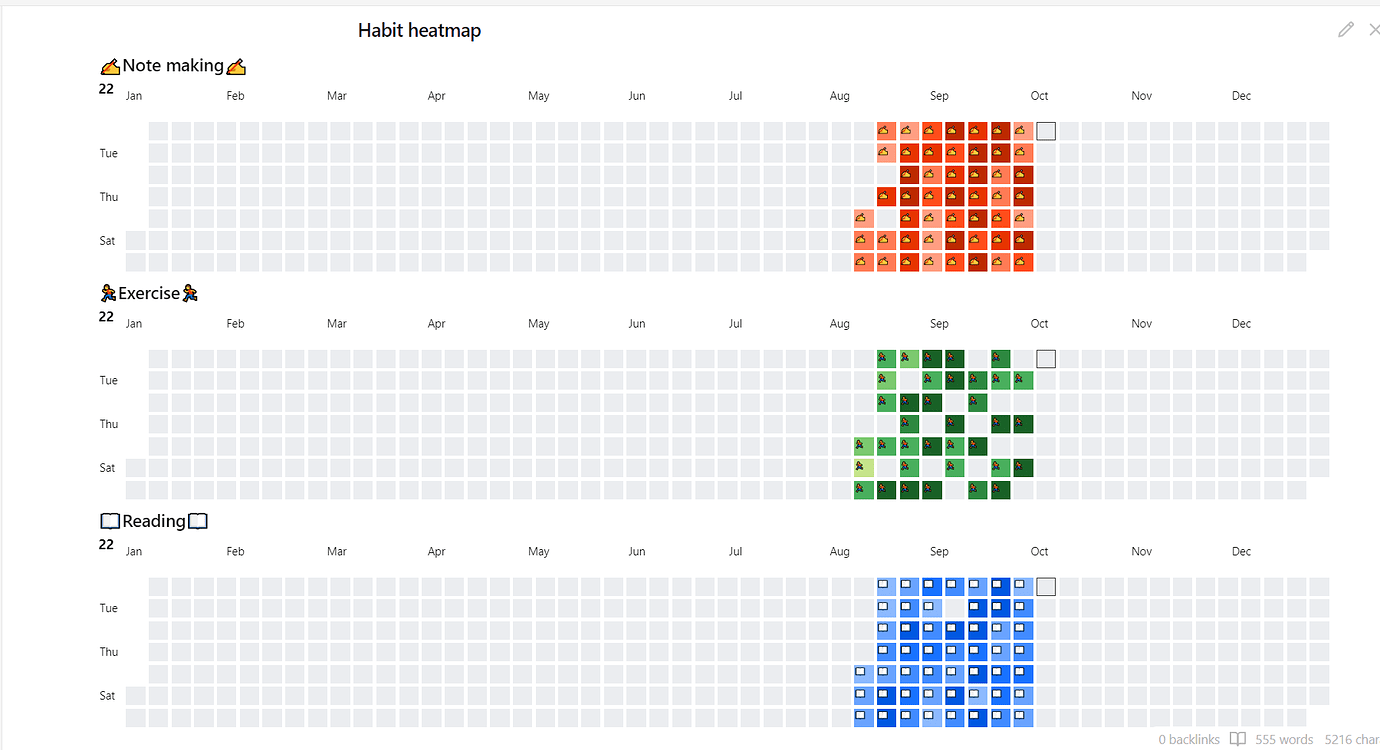
Task: Click the Exercise heading with runner emojis
Action: tap(149, 294)
